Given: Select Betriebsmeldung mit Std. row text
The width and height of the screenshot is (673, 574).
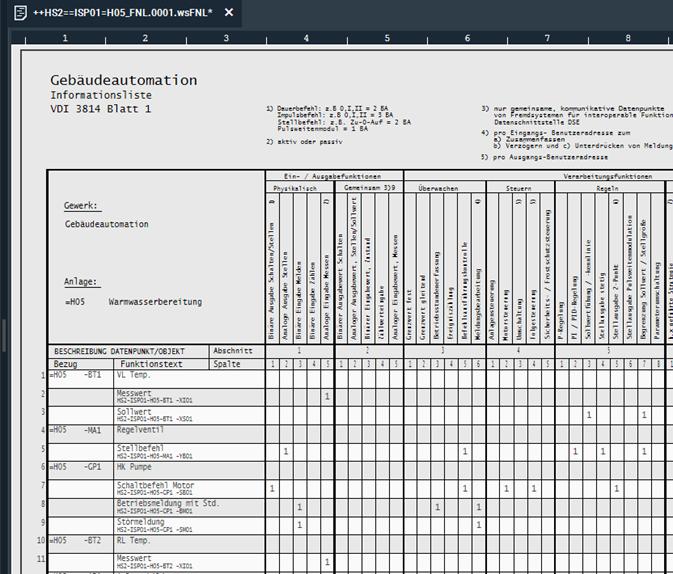Looking at the screenshot, I should pos(168,503).
